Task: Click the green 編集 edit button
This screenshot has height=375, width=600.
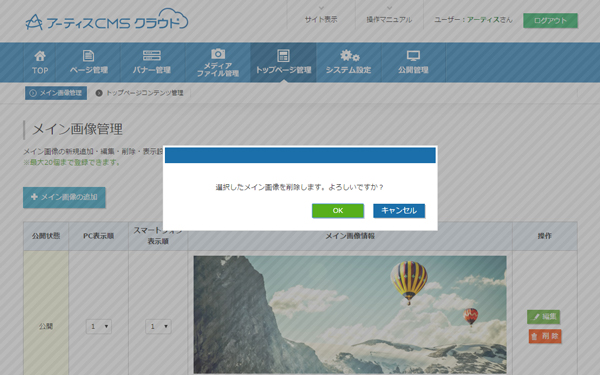Action: point(543,316)
